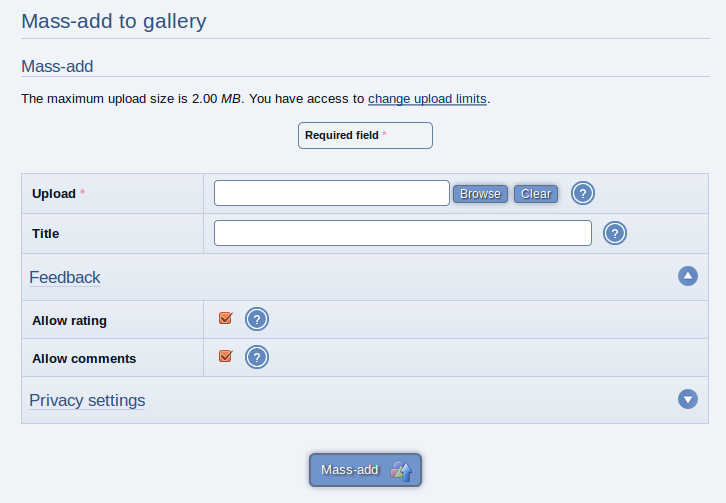
Task: Open help icon for Upload field
Action: click(582, 193)
